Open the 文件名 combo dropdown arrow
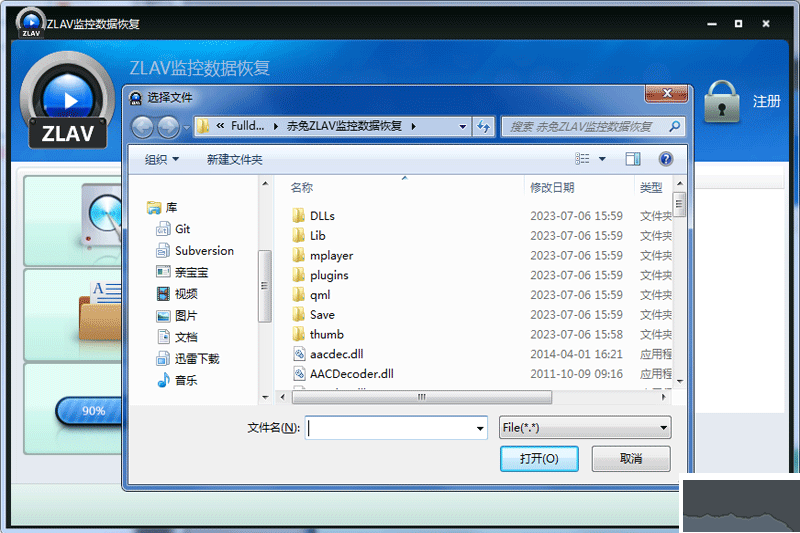 [x=480, y=428]
